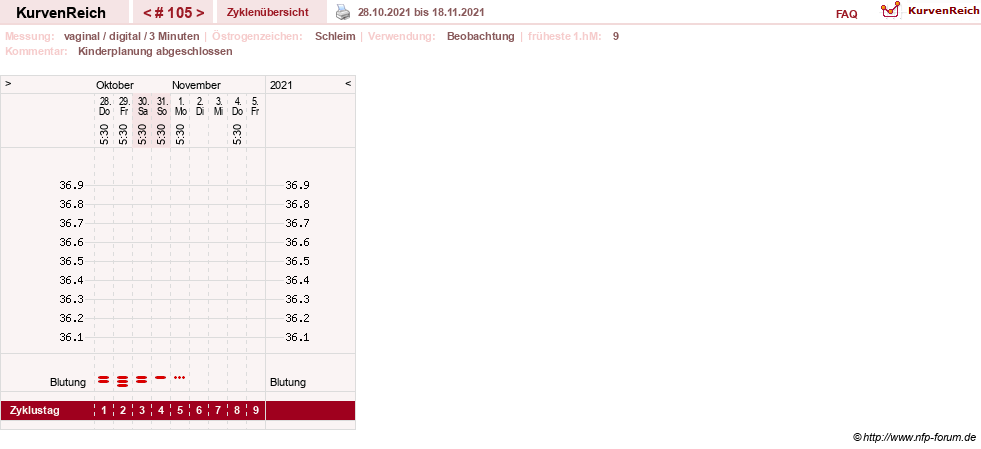Click the November month label
The width and height of the screenshot is (981, 449).
click(x=196, y=85)
